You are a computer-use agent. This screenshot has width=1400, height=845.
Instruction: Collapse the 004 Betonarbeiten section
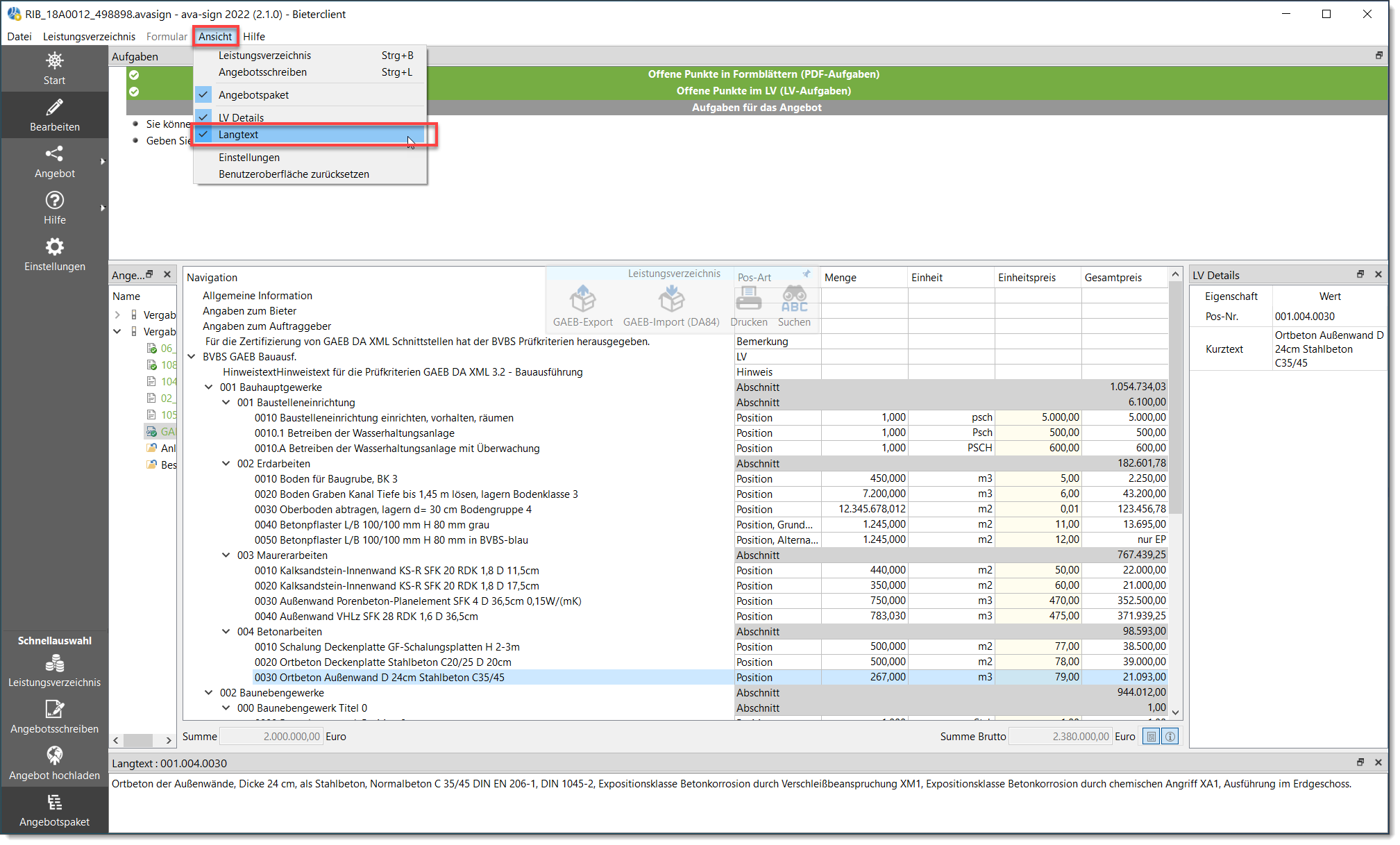point(226,632)
